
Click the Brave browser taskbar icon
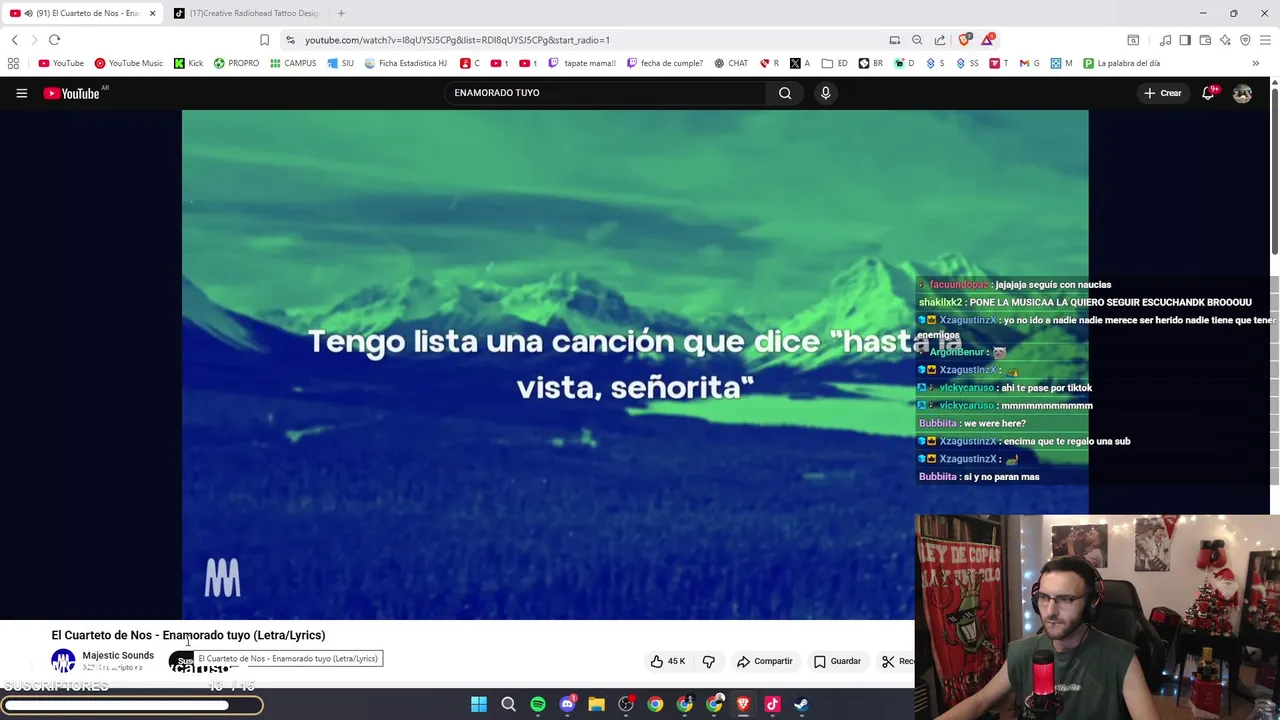click(743, 704)
